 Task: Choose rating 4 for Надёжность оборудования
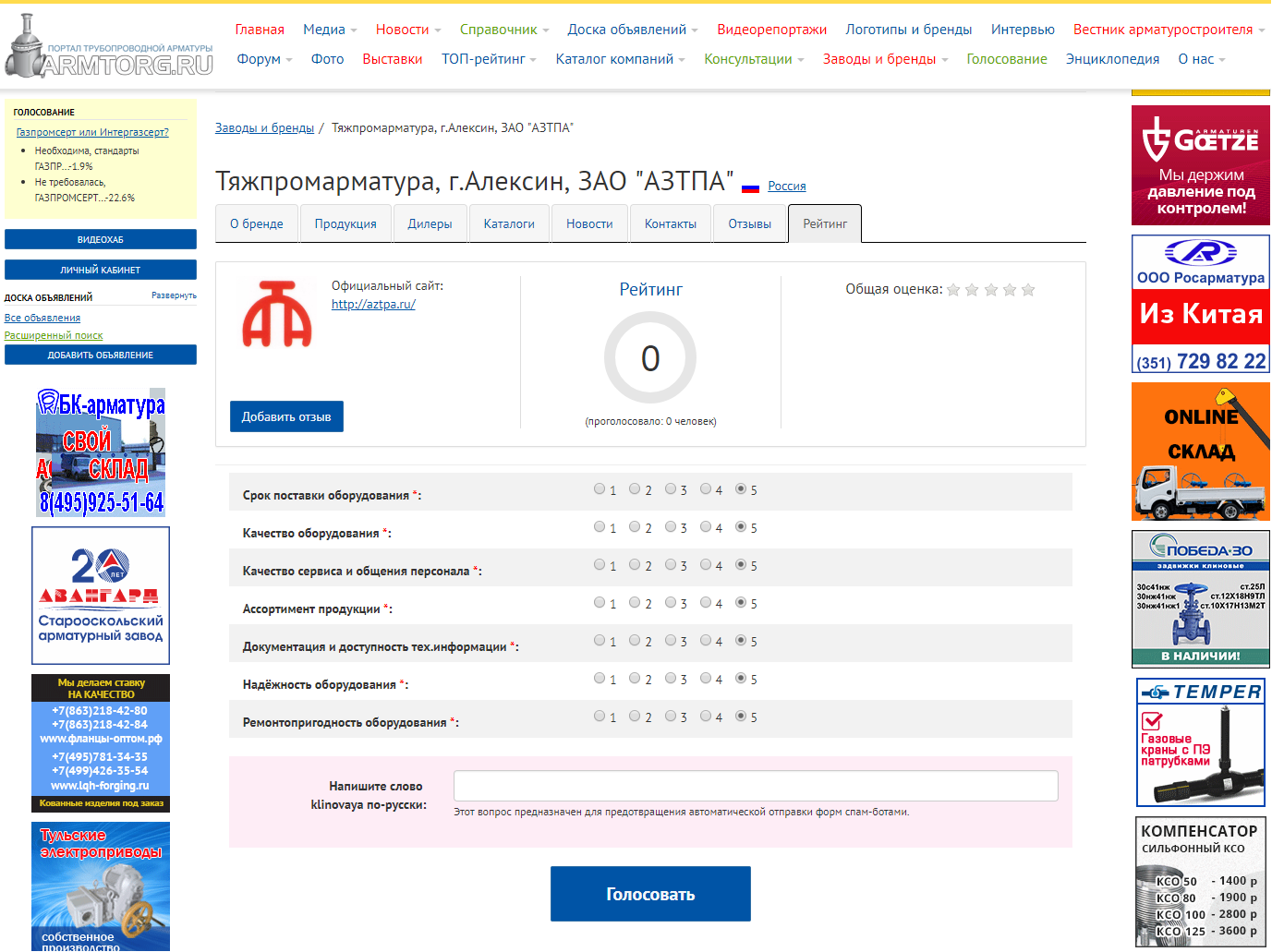coord(706,679)
